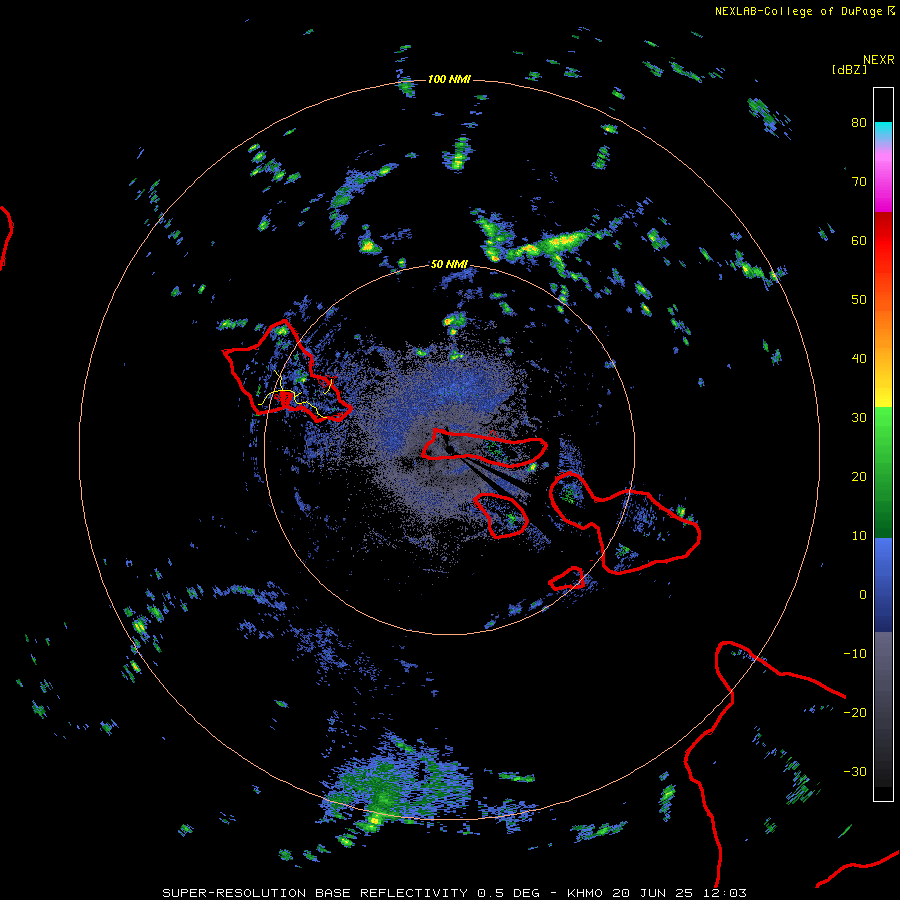The image size is (900, 900).
Task: Click the 100 NMI range ring label
Action: tap(449, 79)
